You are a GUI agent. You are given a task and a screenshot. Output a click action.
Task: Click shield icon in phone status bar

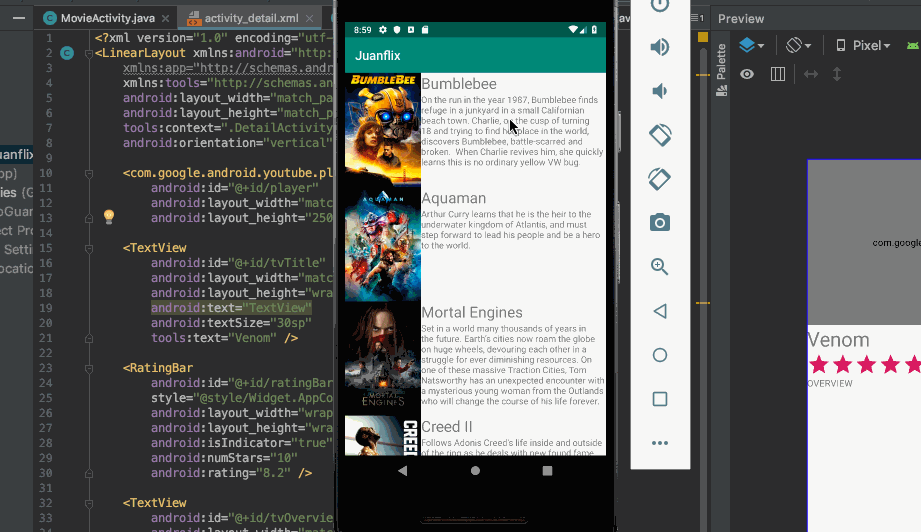396,30
